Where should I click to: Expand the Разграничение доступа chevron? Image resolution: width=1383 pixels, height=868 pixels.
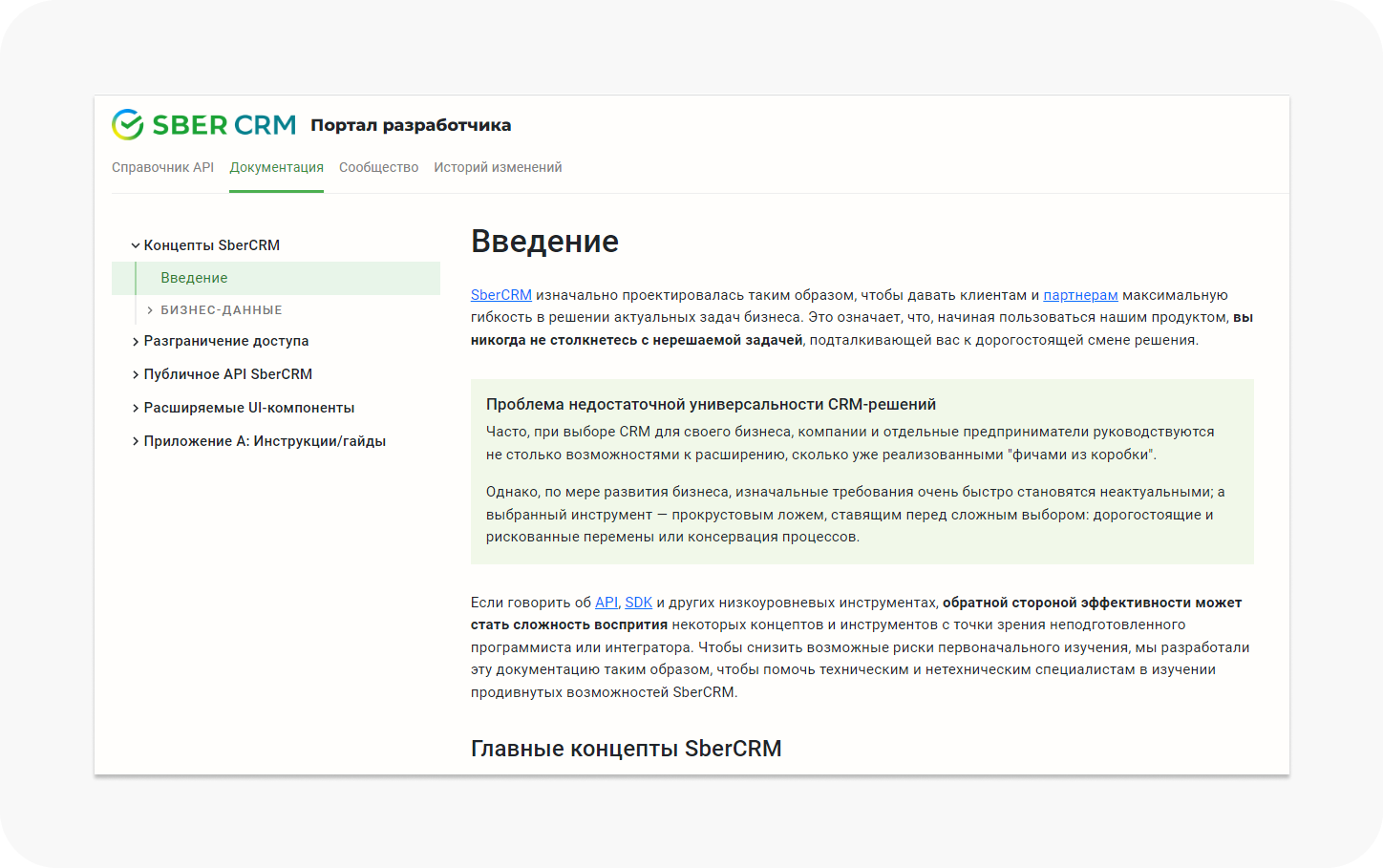click(136, 342)
